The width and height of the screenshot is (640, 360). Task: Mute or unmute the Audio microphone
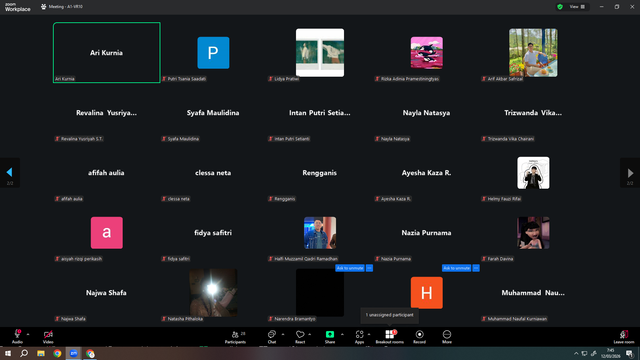pos(17,336)
